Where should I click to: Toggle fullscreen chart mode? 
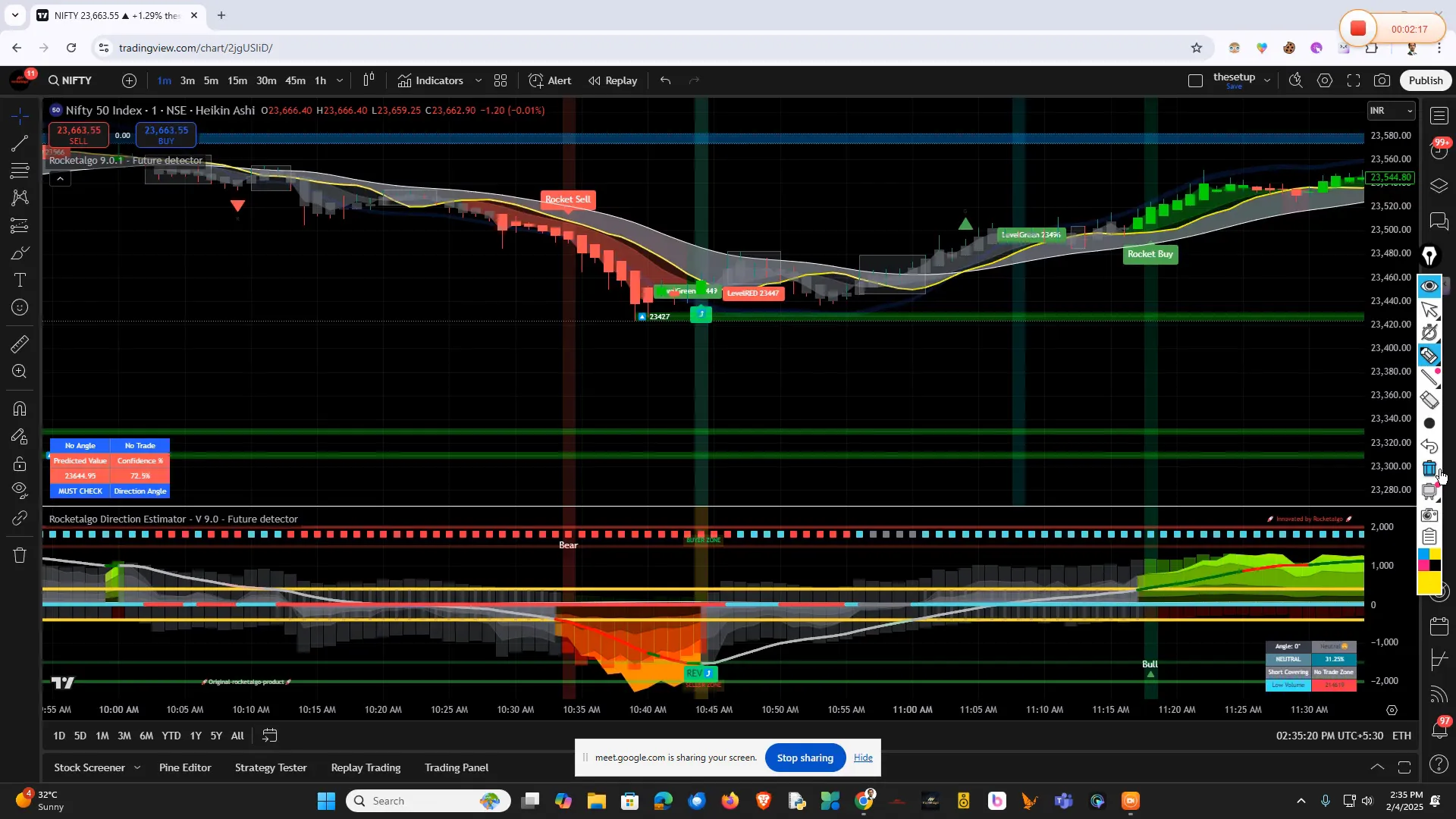pyautogui.click(x=1354, y=80)
